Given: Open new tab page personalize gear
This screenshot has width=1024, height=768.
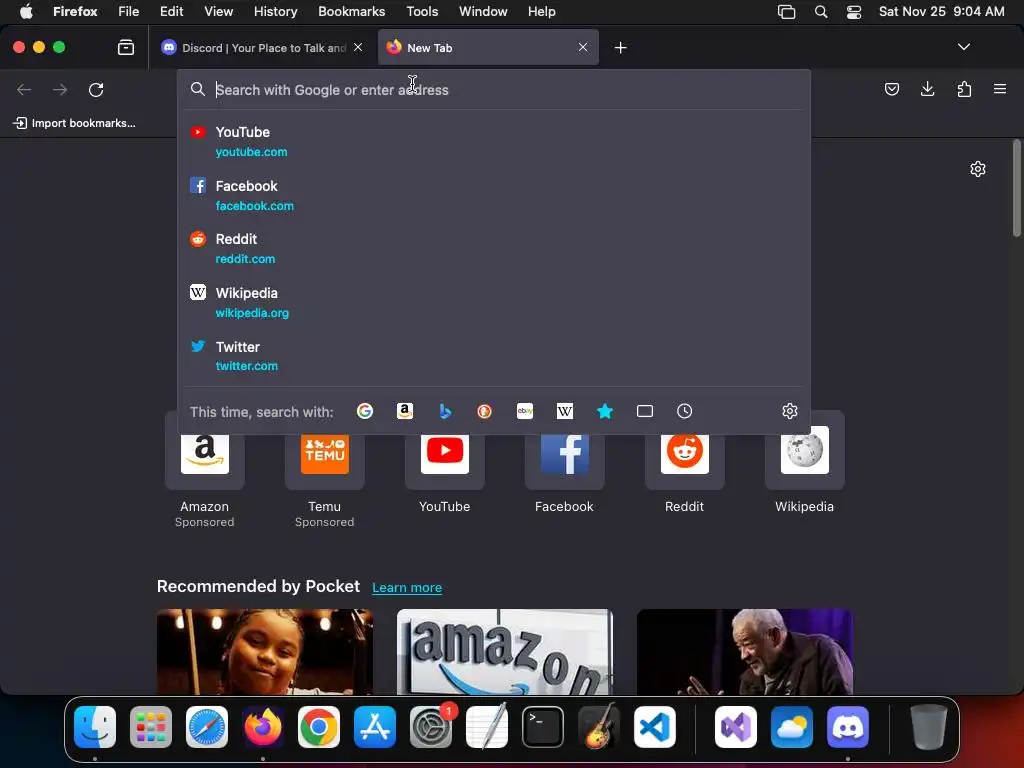Looking at the screenshot, I should pyautogui.click(x=978, y=169).
